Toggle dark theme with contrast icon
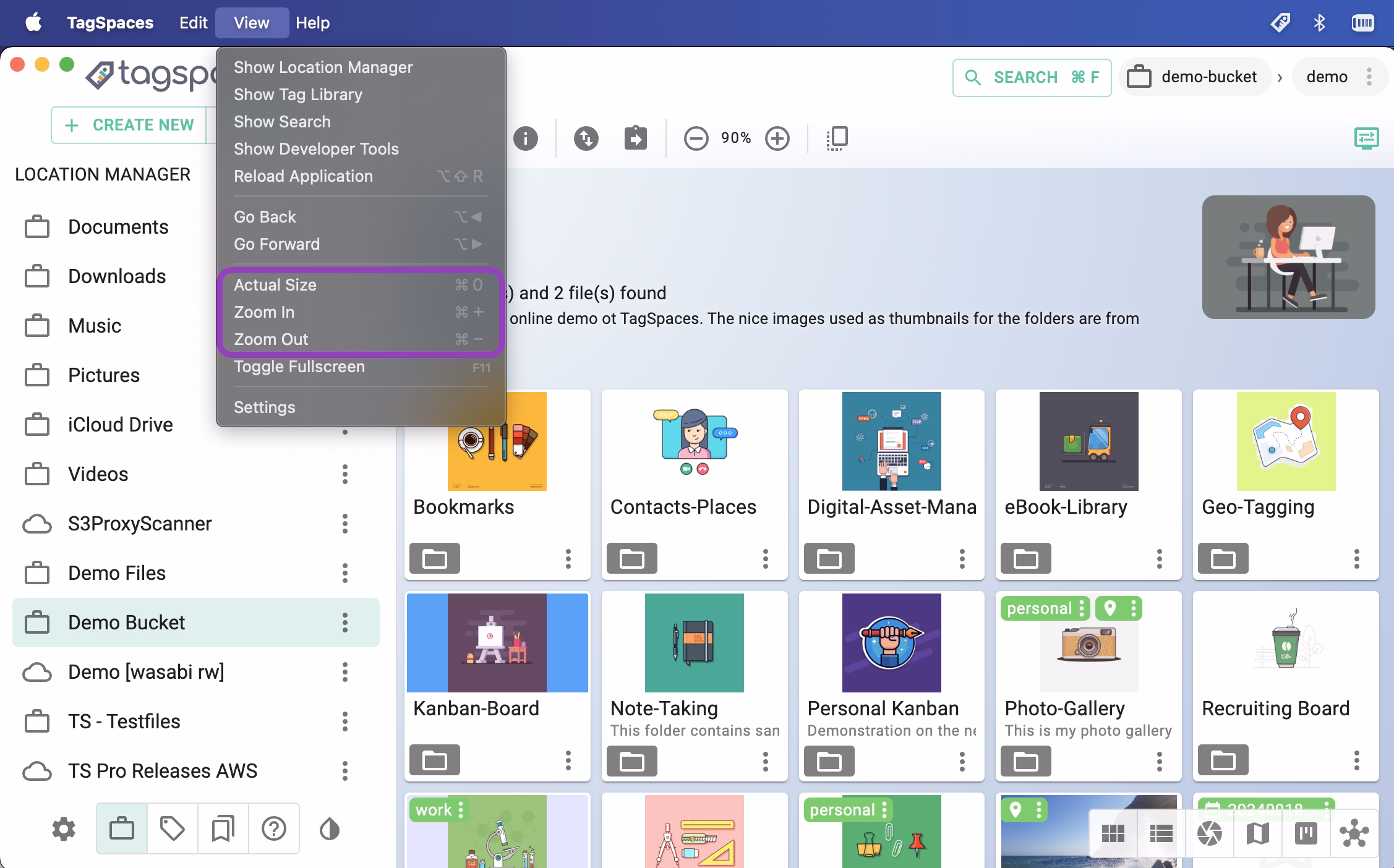 pyautogui.click(x=328, y=828)
